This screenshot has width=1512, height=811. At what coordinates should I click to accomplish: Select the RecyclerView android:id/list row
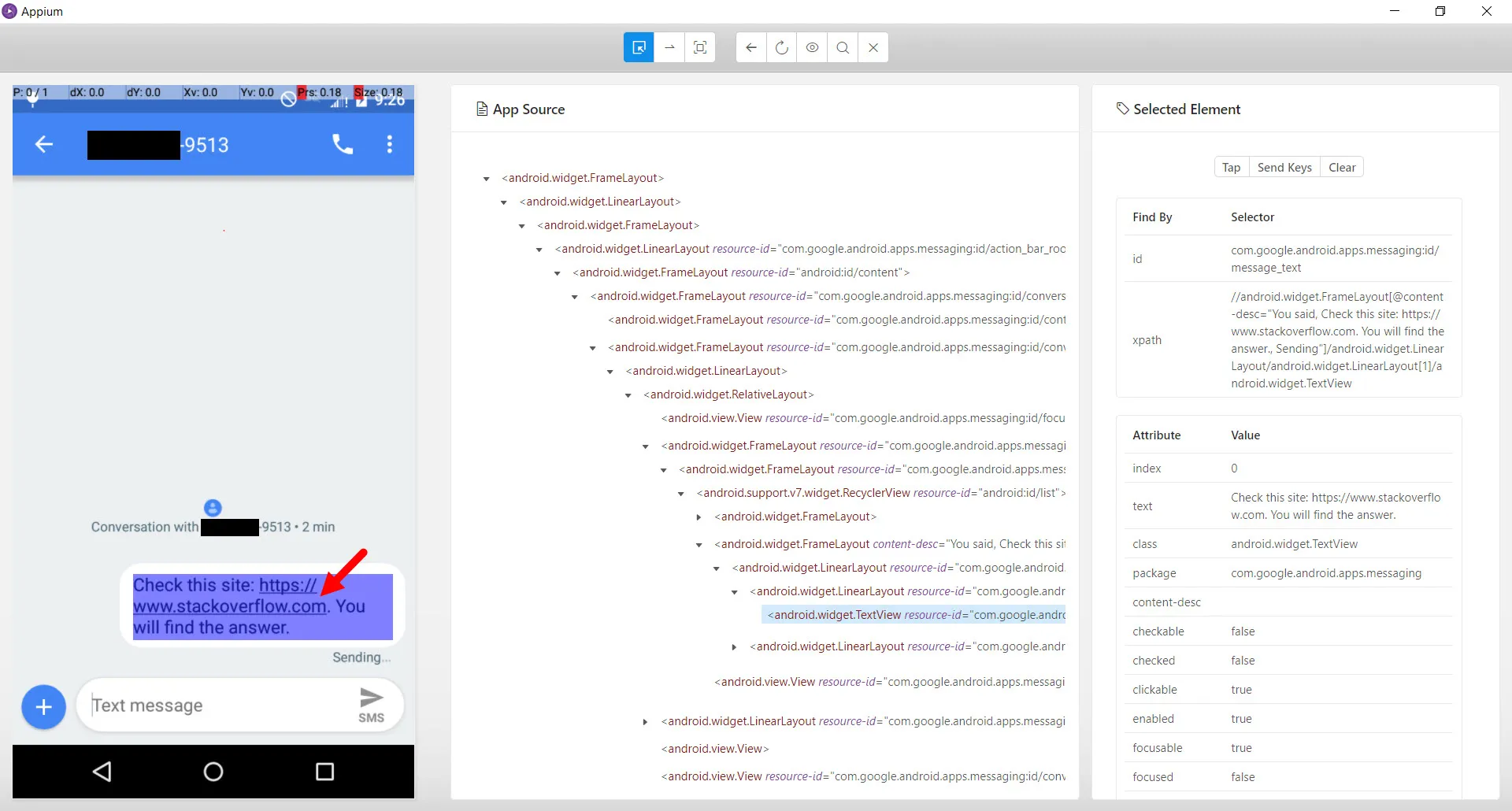[x=881, y=493]
